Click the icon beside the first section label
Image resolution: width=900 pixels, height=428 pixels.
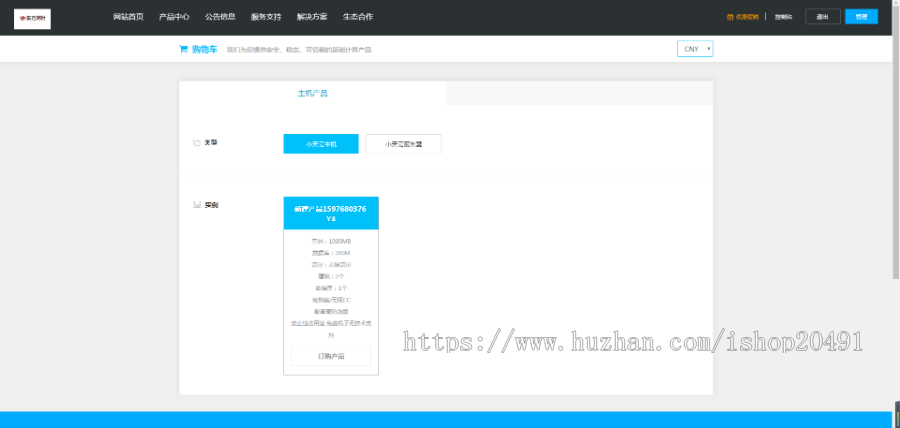[196, 143]
